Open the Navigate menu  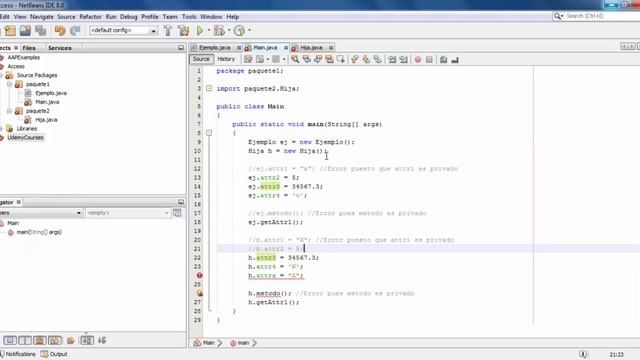(x=42, y=17)
